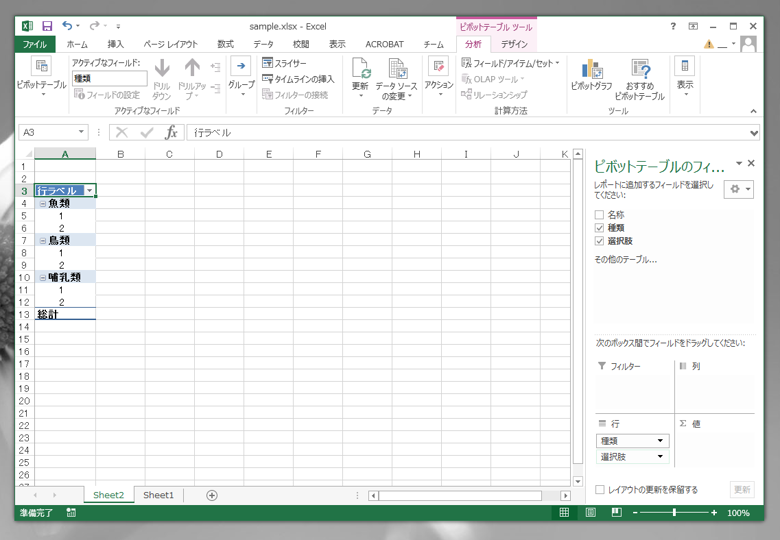Switch to the デザイン tab
The width and height of the screenshot is (780, 540).
(x=514, y=44)
